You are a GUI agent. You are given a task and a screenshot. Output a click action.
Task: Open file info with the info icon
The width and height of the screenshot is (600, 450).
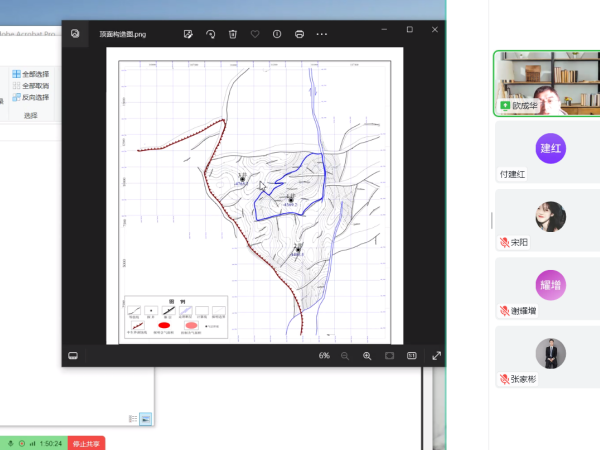point(277,34)
